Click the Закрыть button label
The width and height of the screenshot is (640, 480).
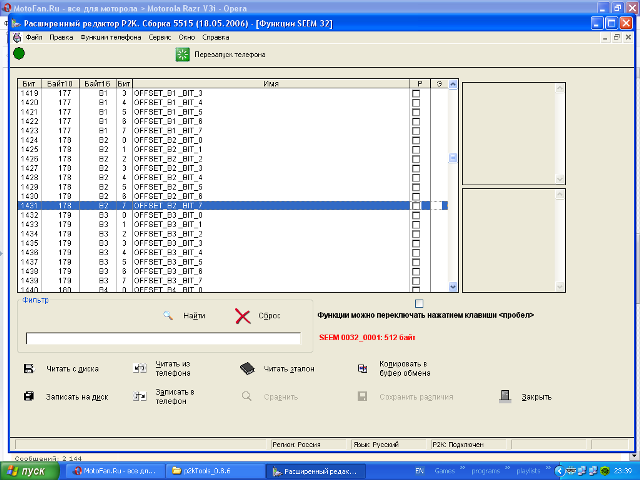click(x=536, y=397)
